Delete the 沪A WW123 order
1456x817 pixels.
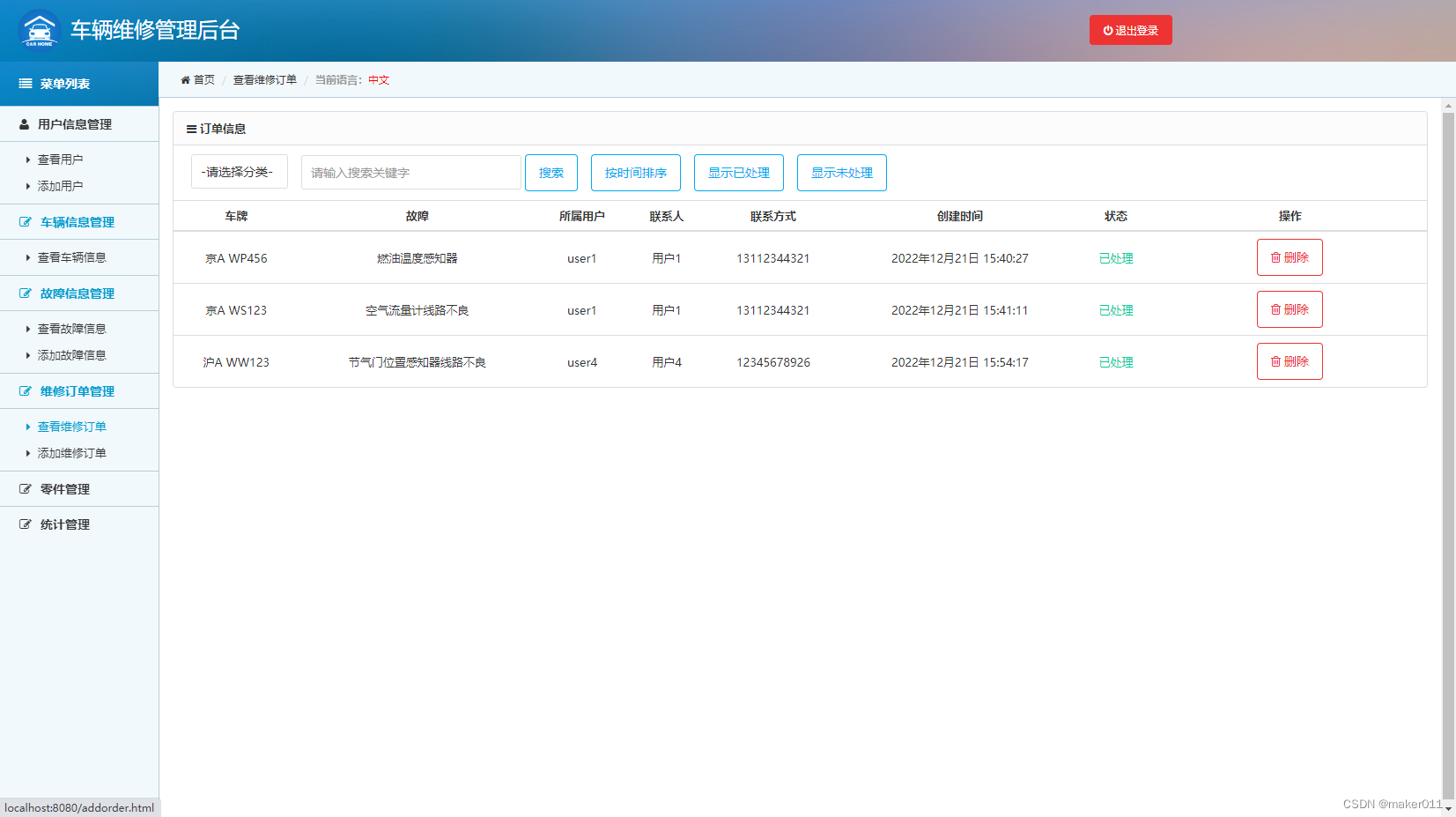(1290, 361)
